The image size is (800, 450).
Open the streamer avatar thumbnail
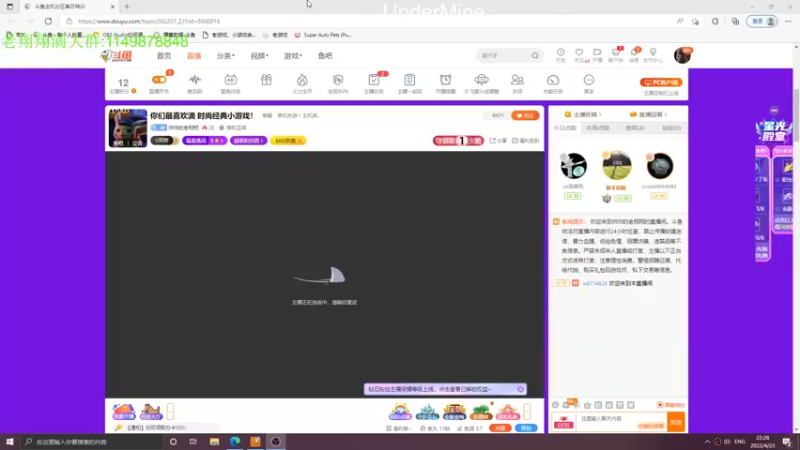[x=128, y=128]
